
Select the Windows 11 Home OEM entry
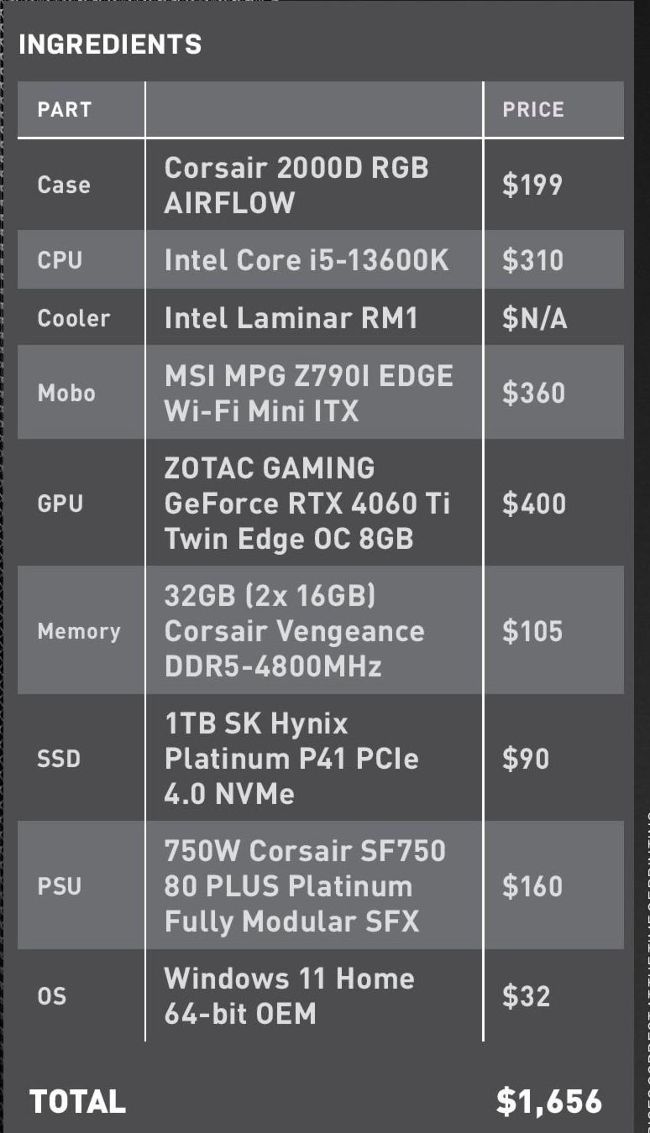pos(289,995)
